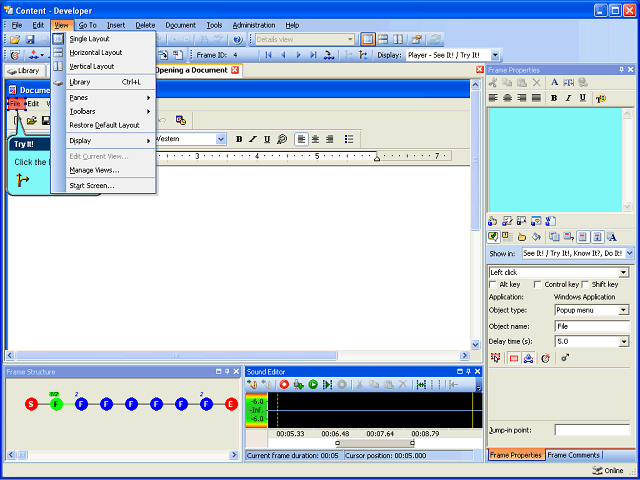Open the Display player mode dropdown

click(495, 55)
